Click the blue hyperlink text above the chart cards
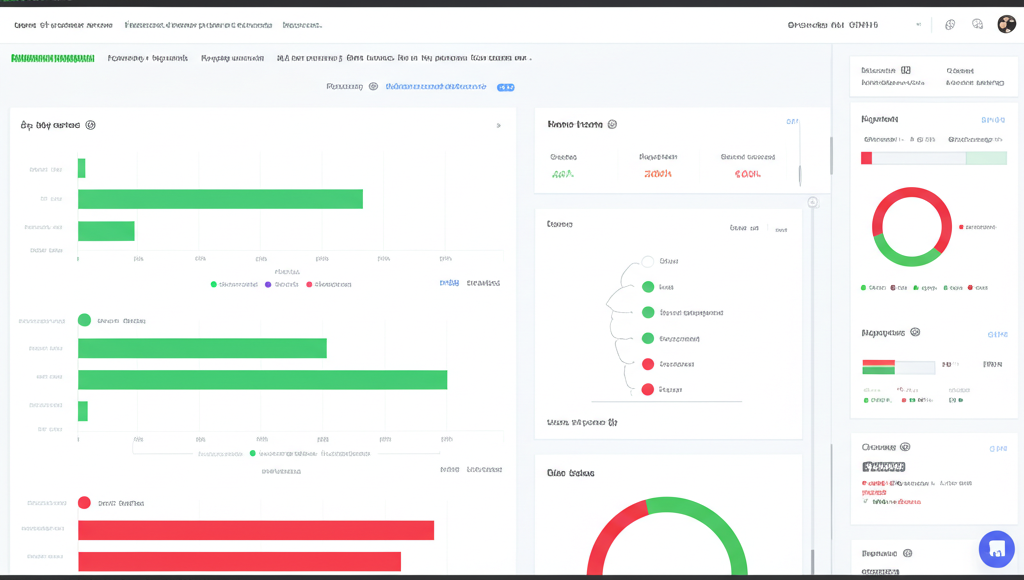The width and height of the screenshot is (1024, 580). (435, 87)
